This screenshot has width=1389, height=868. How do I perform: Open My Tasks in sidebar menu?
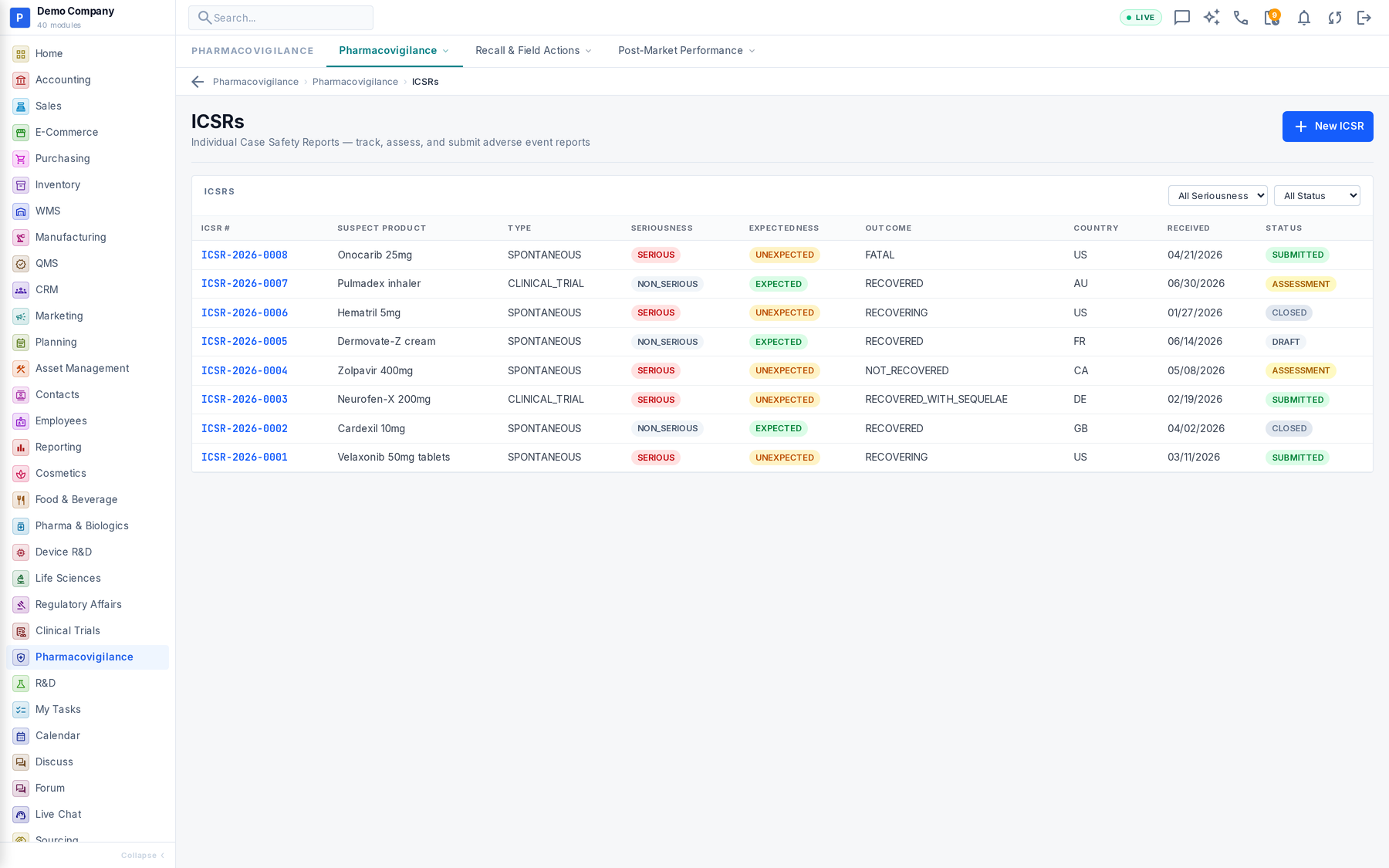[87, 709]
